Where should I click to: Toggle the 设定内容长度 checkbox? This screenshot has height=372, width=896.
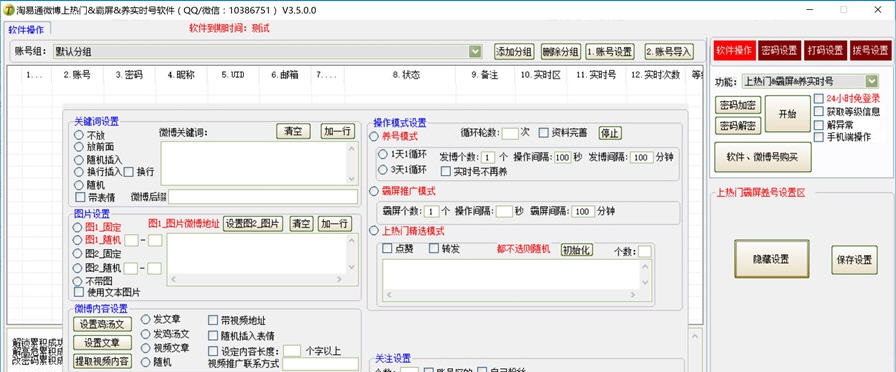pos(213,351)
